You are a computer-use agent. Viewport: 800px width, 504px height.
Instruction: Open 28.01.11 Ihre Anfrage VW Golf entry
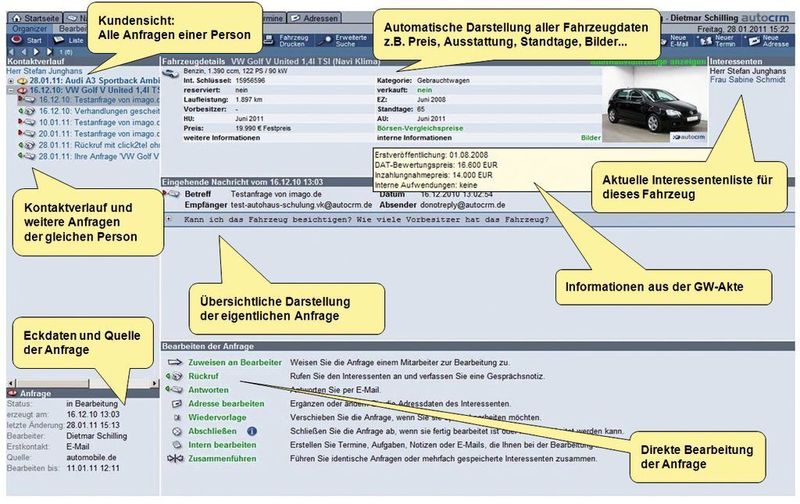(98, 157)
